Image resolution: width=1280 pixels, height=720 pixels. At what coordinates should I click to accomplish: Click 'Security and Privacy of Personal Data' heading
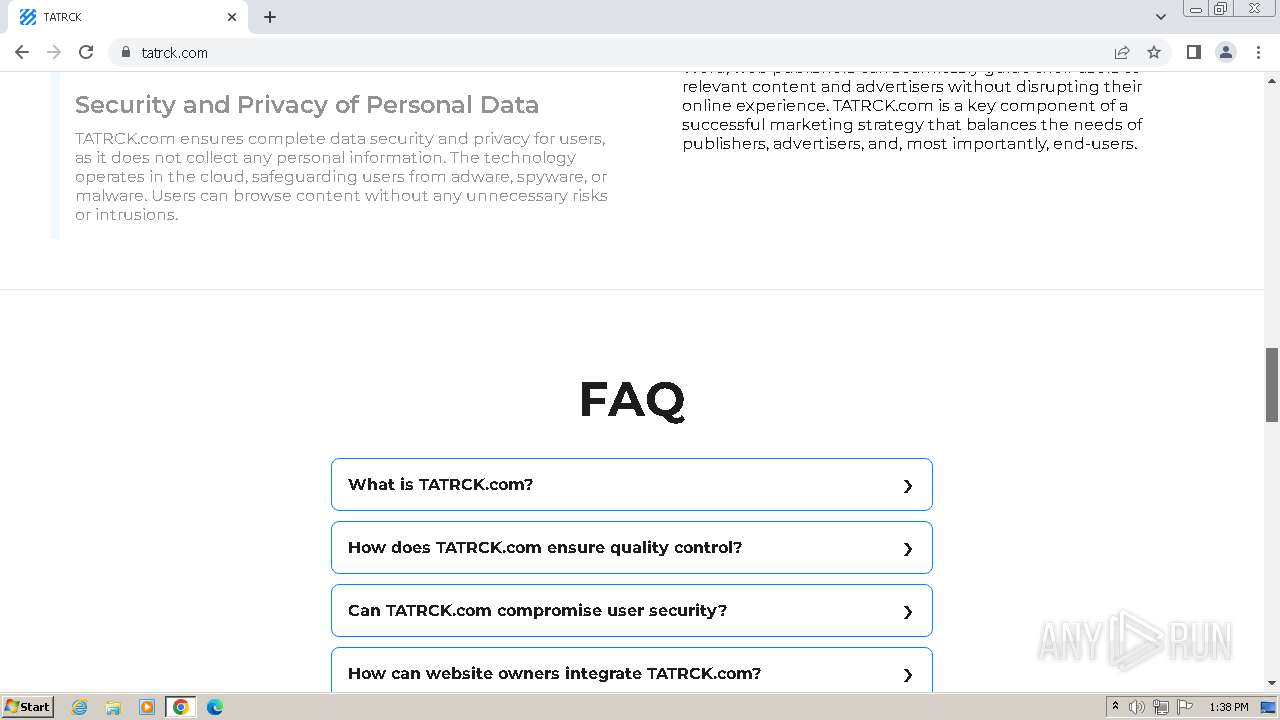coord(307,105)
